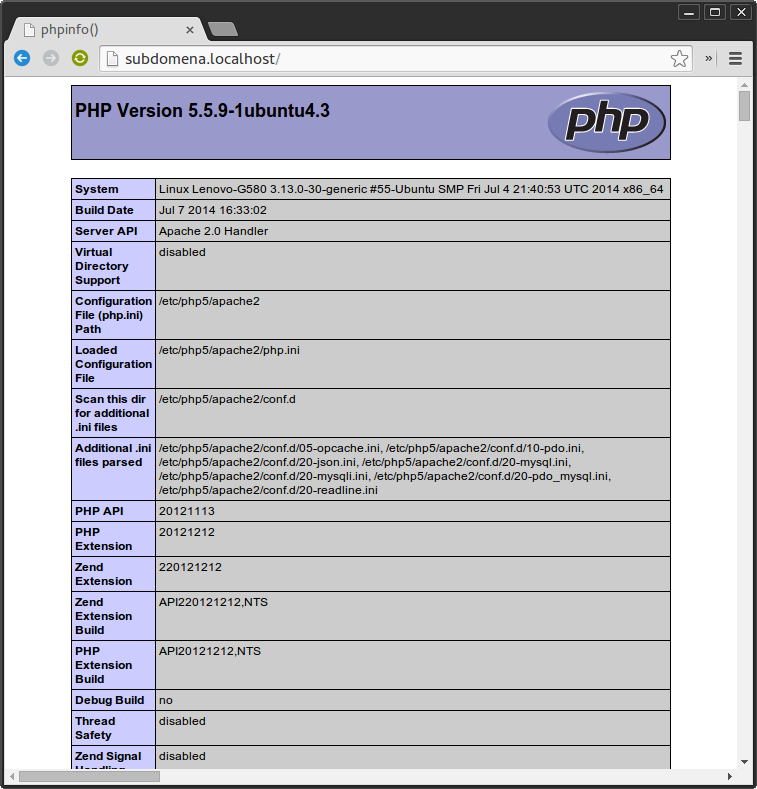Click the Loaded Configuration File label
Screen dimensions: 757x789
coord(113,364)
